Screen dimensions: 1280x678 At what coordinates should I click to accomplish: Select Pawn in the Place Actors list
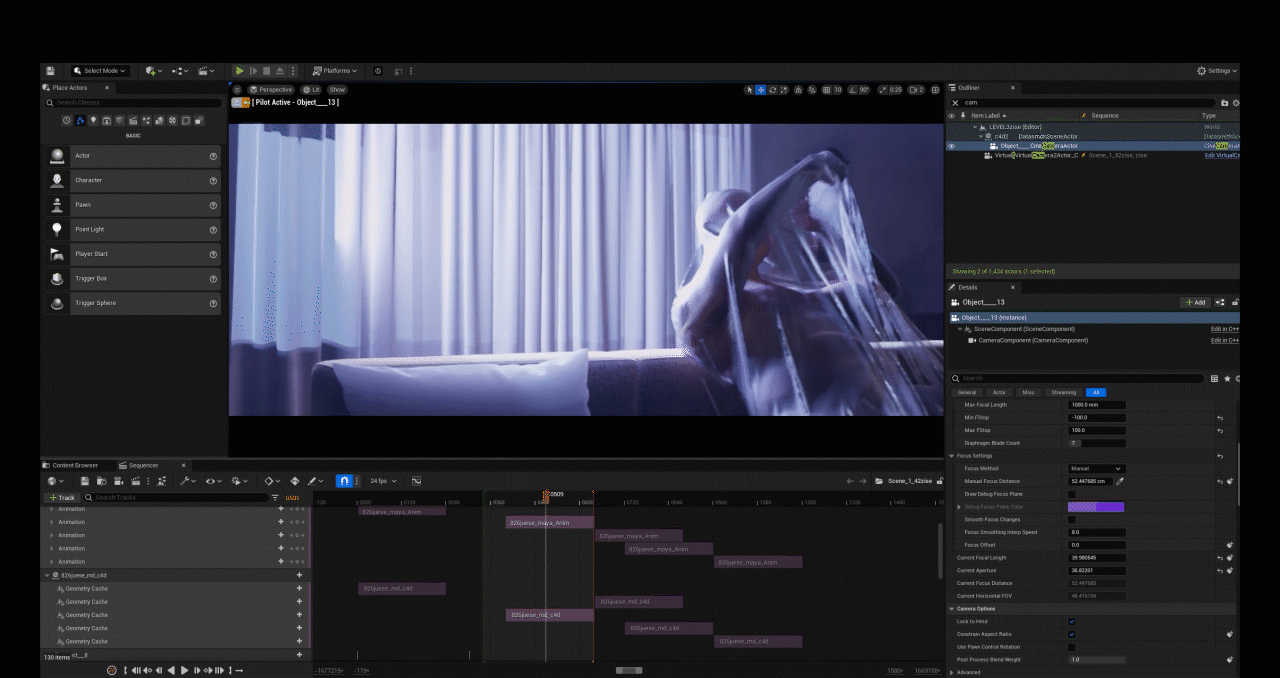pos(132,205)
